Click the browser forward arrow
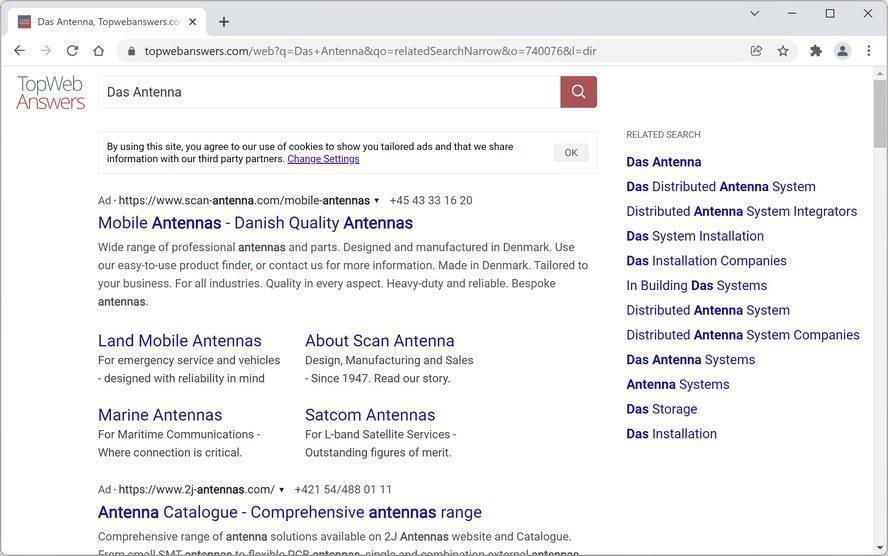888x556 pixels. click(46, 51)
